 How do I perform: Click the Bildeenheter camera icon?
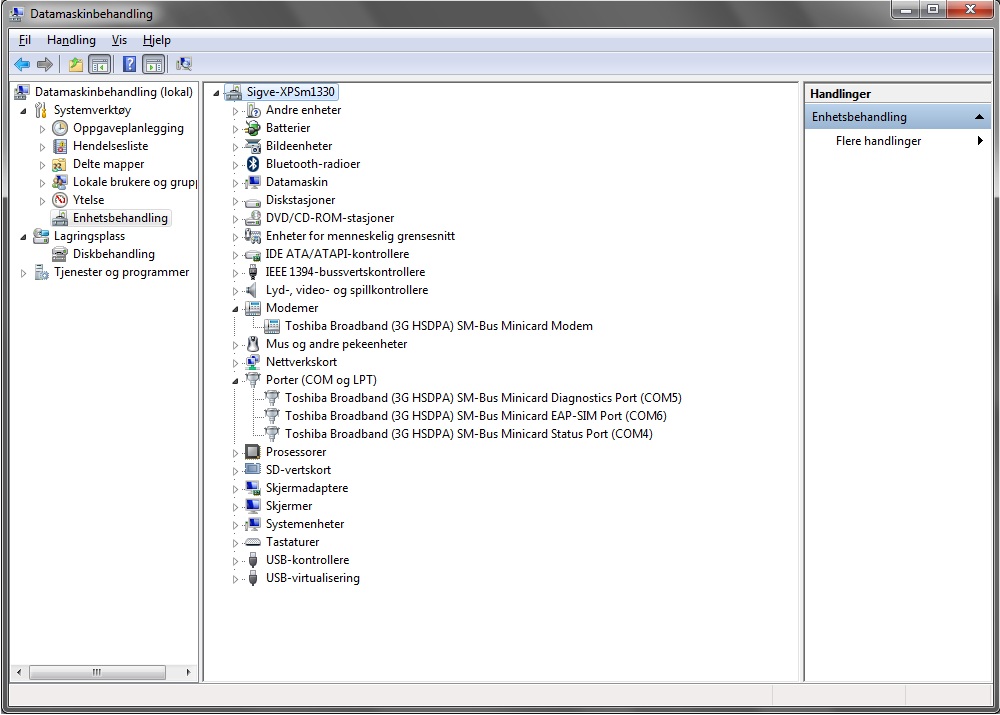(x=253, y=146)
